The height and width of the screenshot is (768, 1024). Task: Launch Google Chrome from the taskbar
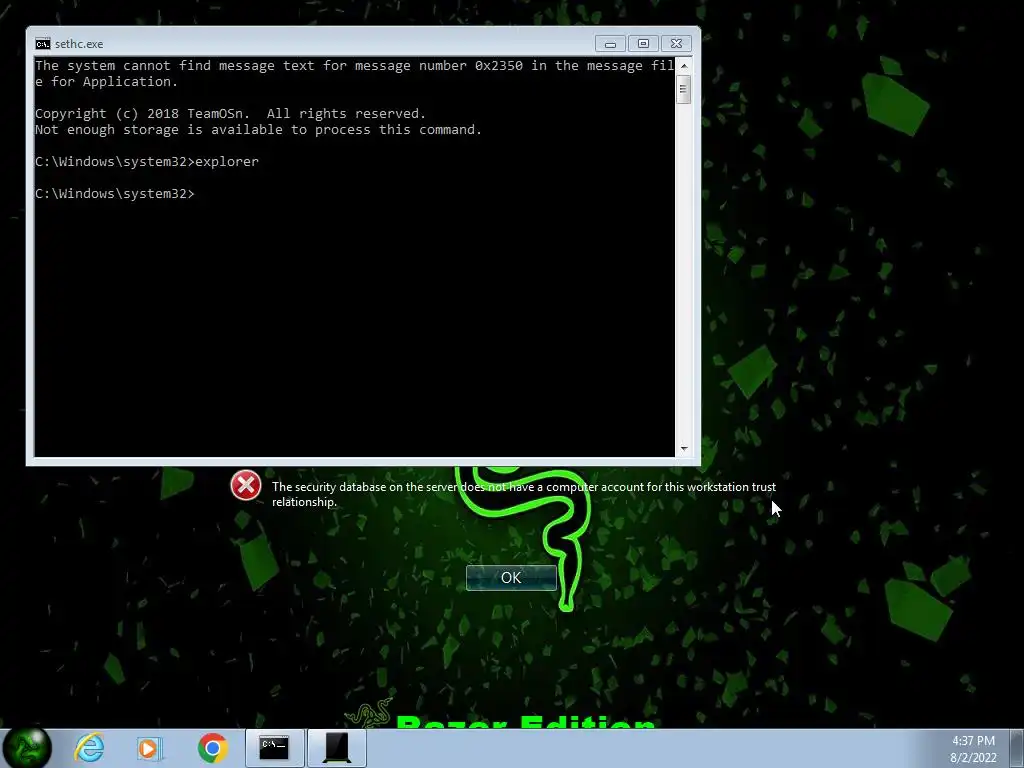(x=212, y=748)
